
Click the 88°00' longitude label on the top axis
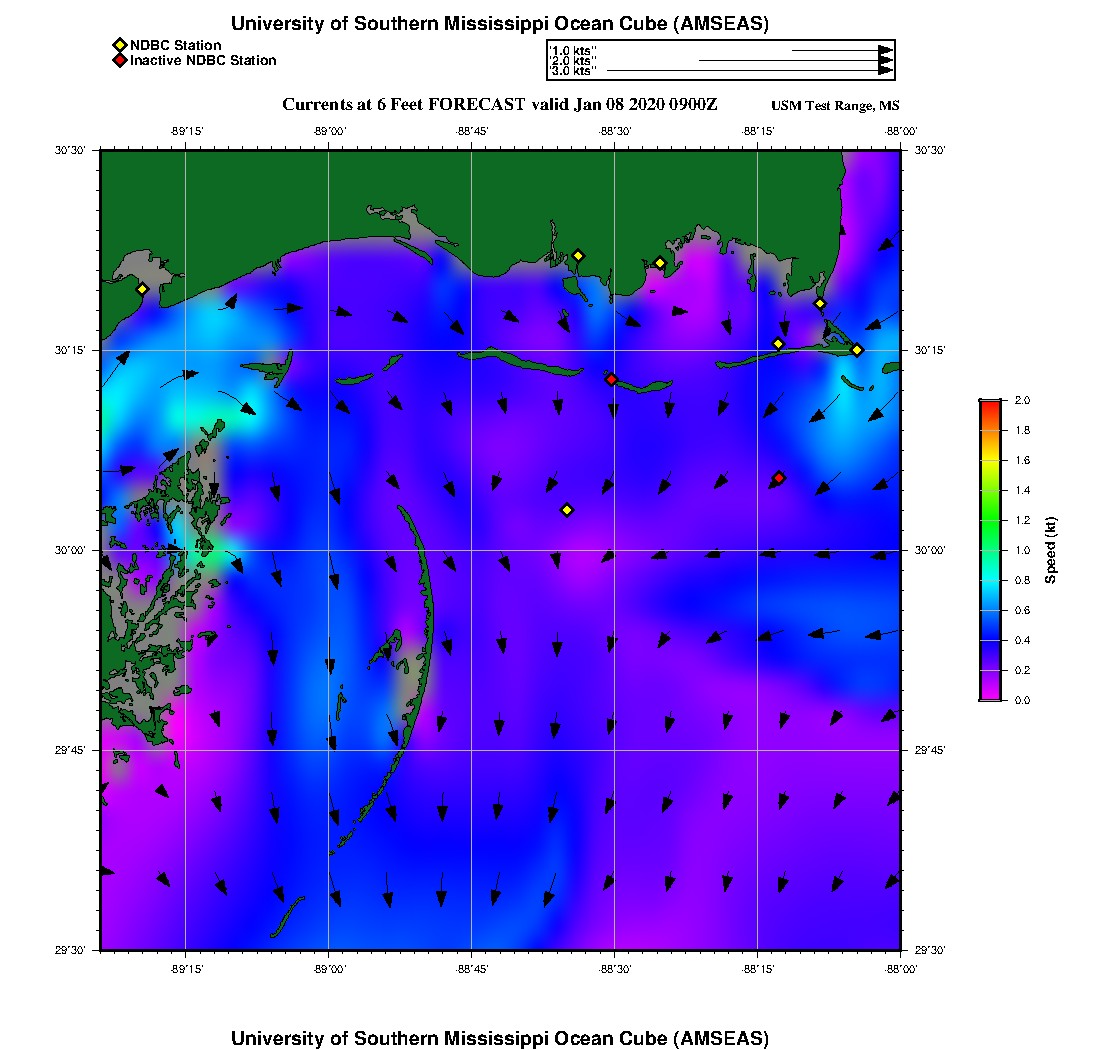tap(901, 131)
